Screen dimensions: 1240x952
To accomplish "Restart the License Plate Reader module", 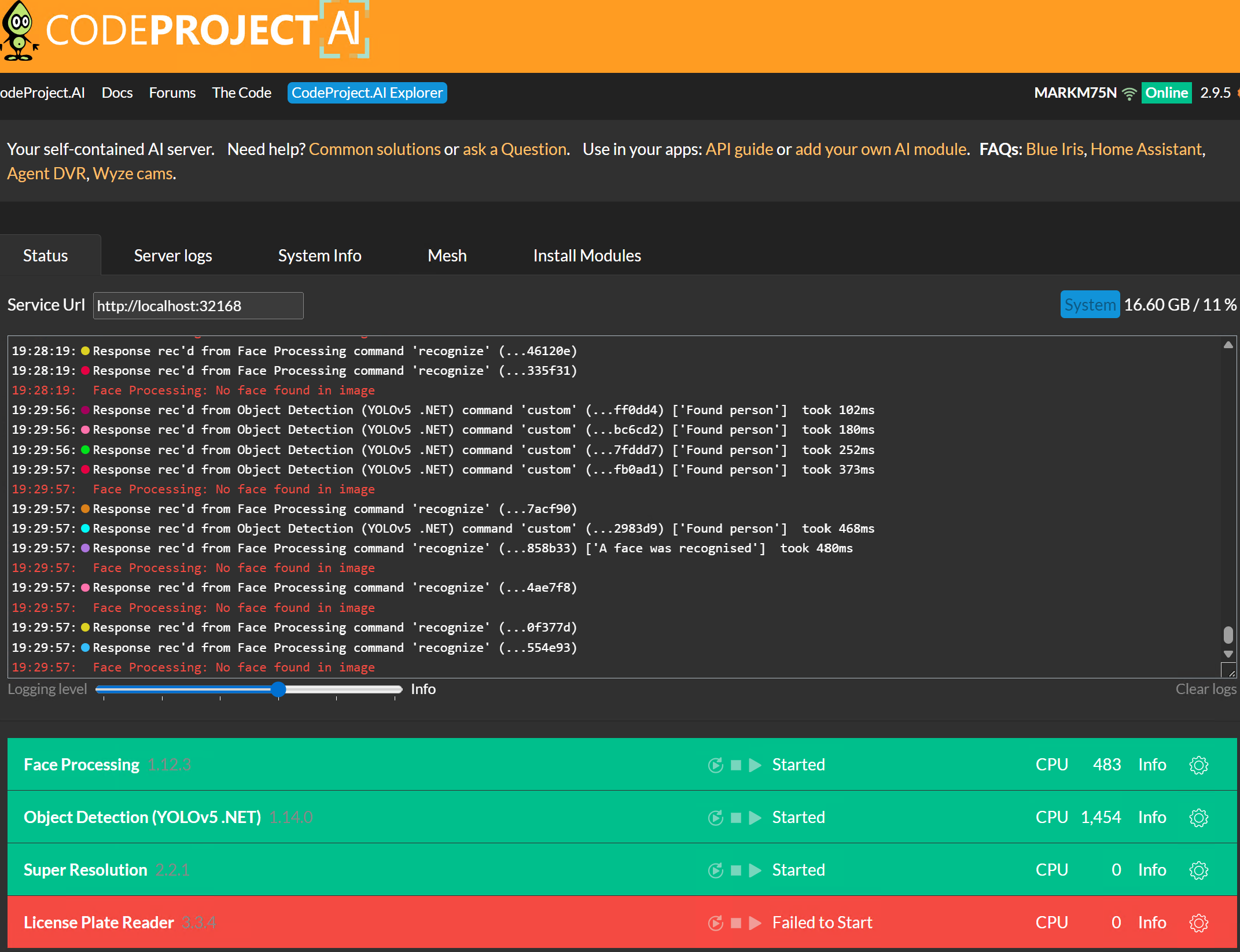I will [x=715, y=923].
